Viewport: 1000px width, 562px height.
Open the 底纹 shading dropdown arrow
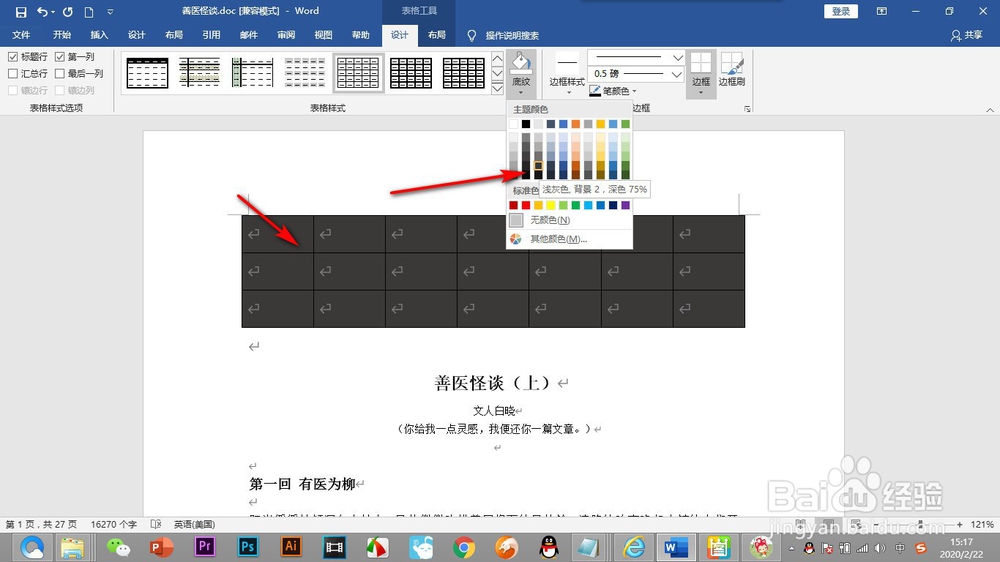pos(521,92)
